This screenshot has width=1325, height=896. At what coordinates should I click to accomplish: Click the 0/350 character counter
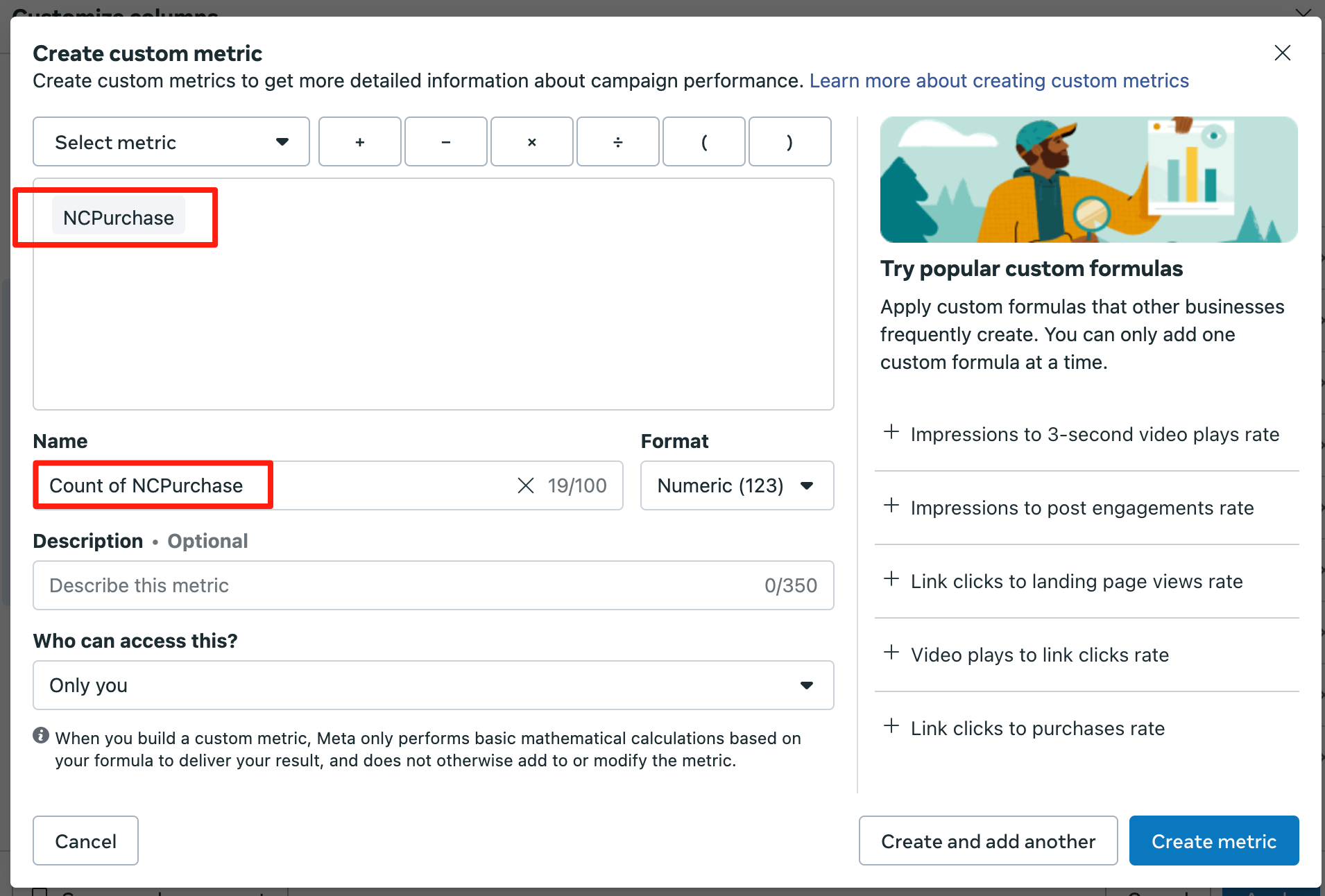tap(791, 585)
